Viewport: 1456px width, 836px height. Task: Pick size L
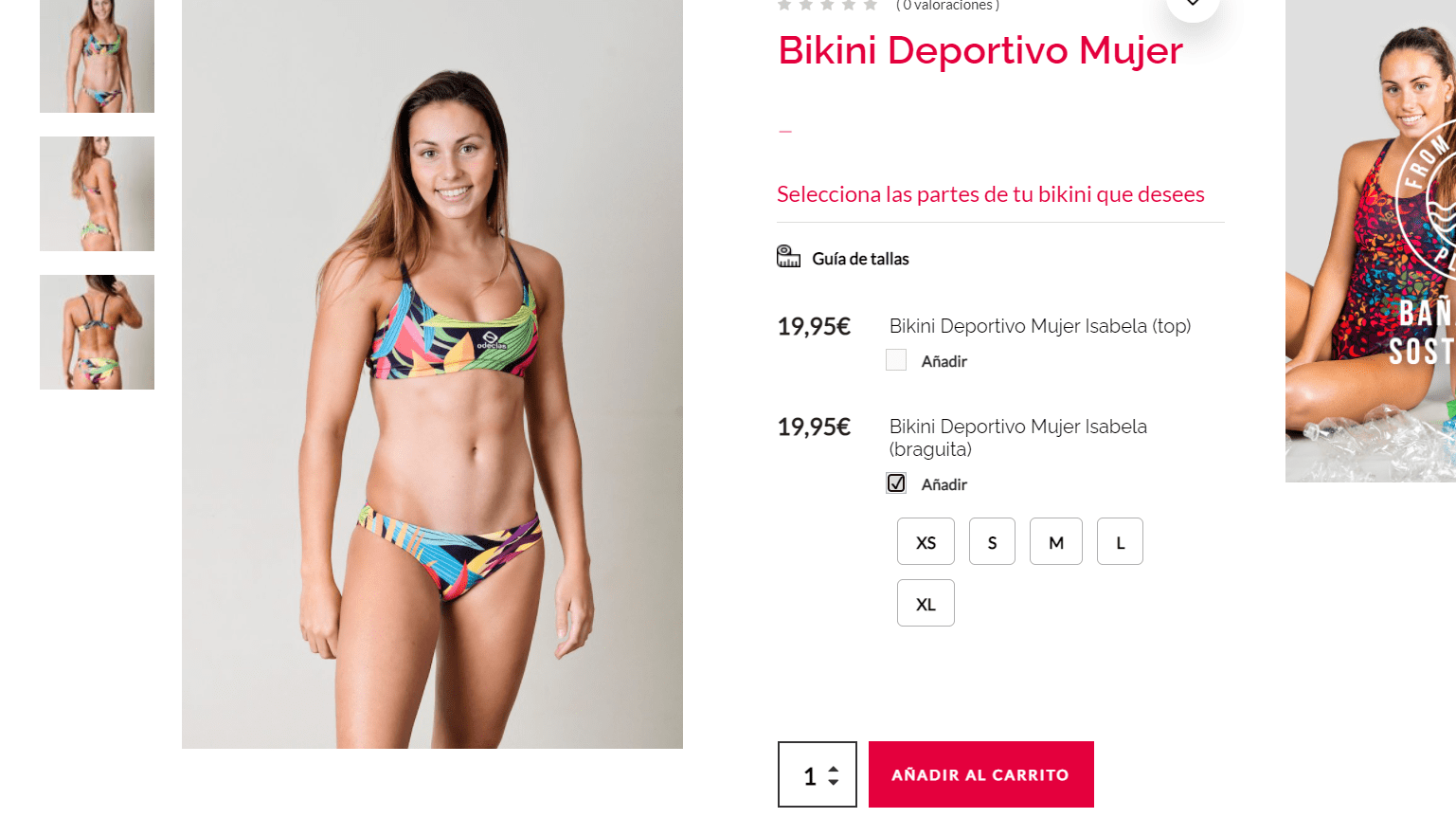tap(1120, 541)
